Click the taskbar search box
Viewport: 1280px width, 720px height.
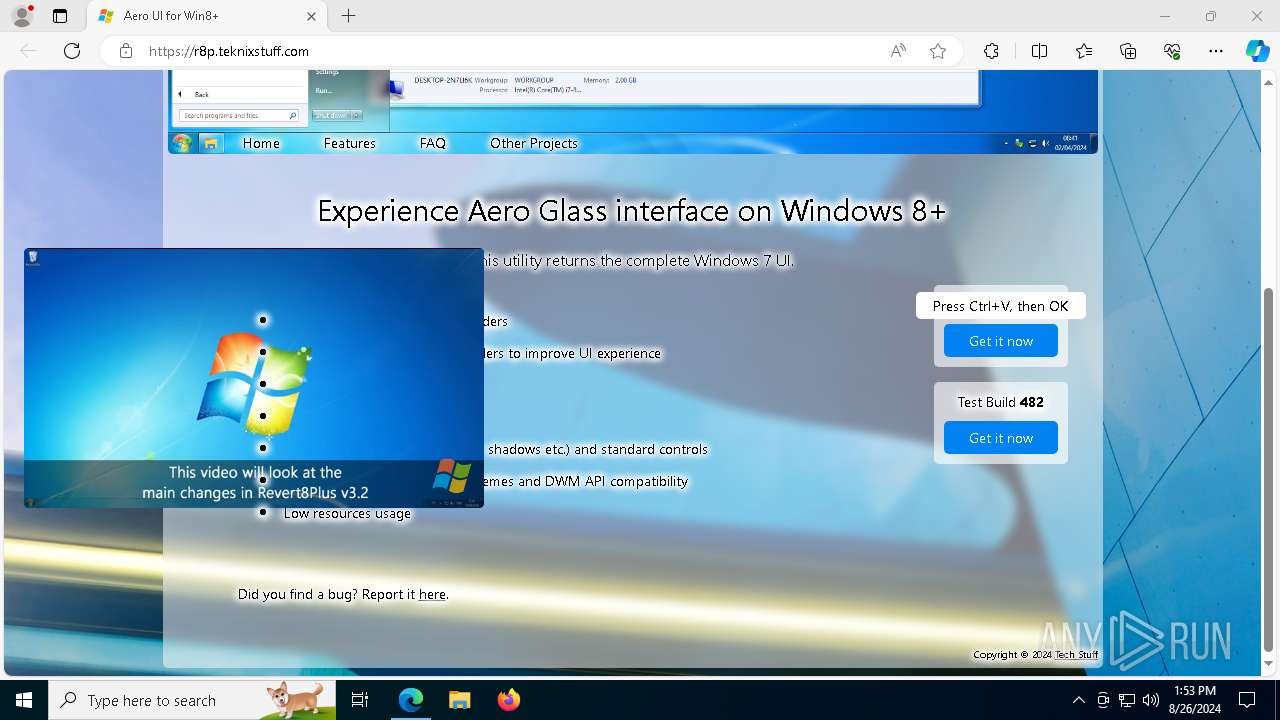click(x=192, y=700)
